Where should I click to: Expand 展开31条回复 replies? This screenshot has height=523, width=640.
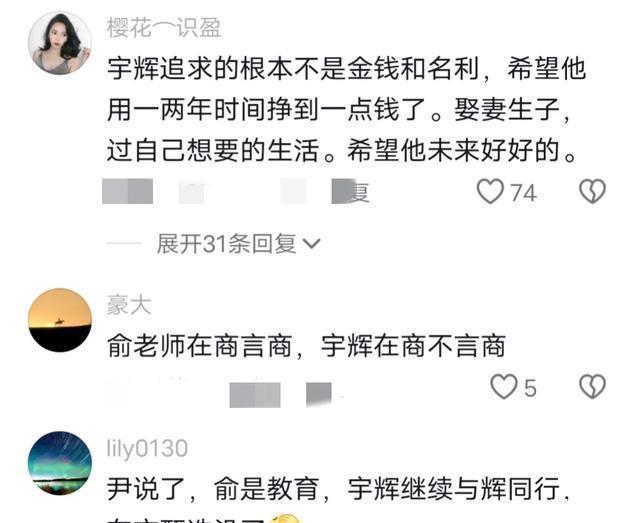[x=239, y=244]
